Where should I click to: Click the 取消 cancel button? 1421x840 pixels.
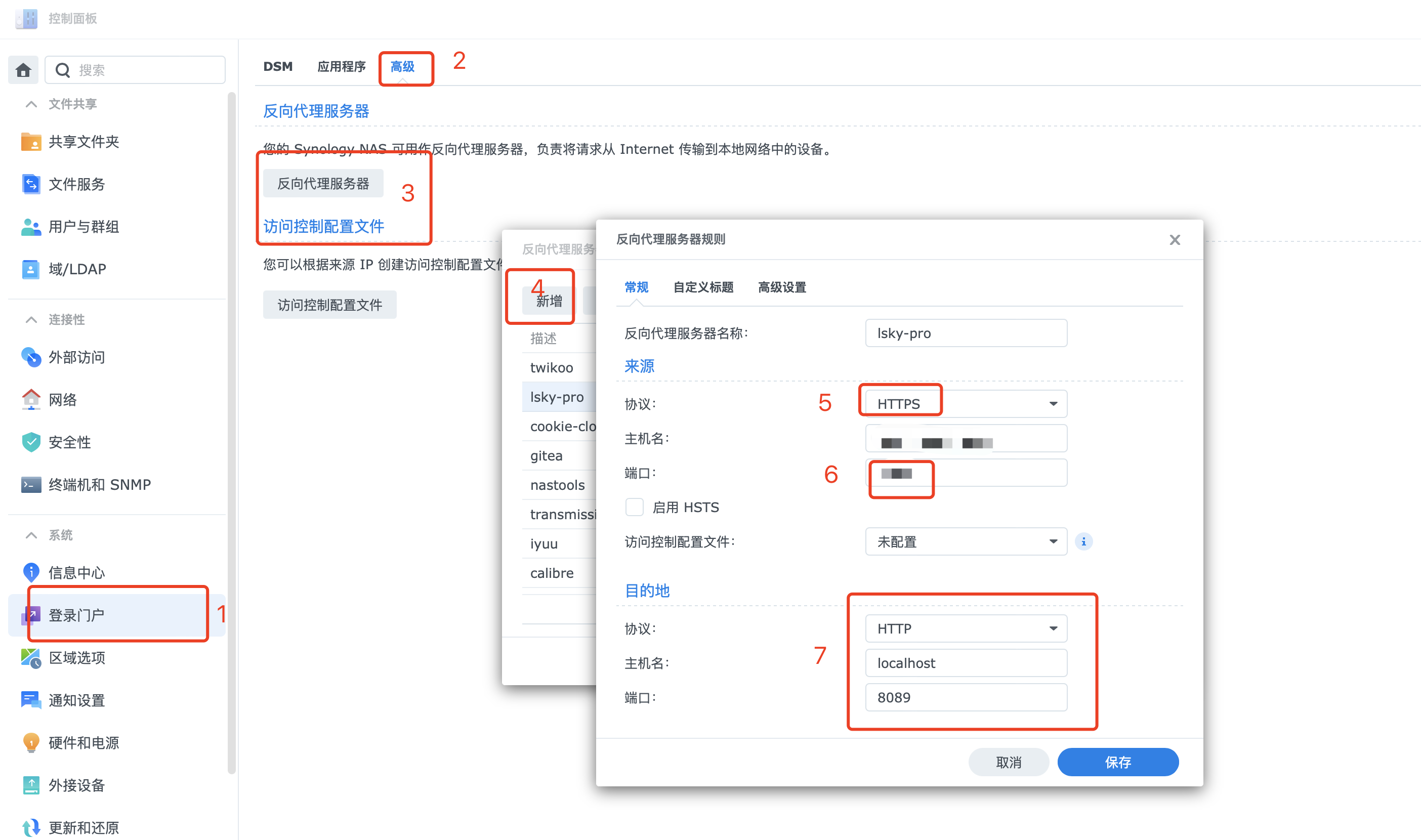1008,762
